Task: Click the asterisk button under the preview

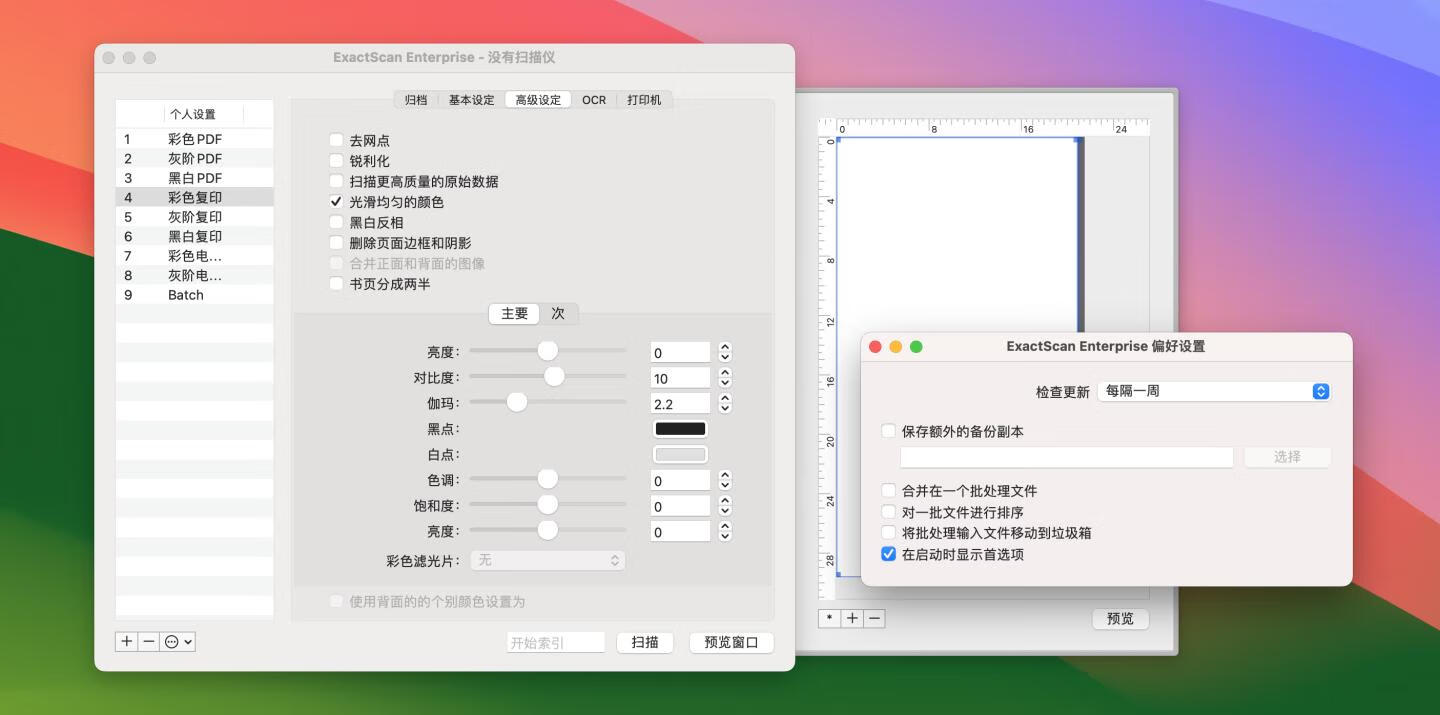Action: 829,618
